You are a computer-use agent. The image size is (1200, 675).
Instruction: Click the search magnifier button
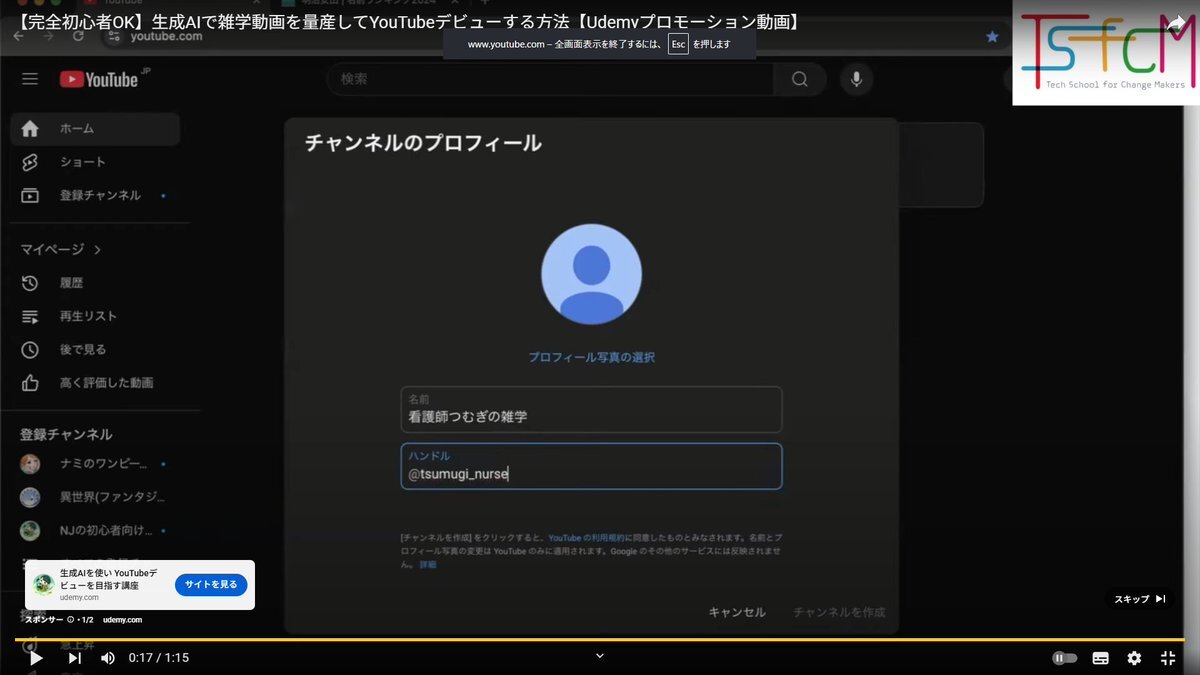click(x=800, y=79)
